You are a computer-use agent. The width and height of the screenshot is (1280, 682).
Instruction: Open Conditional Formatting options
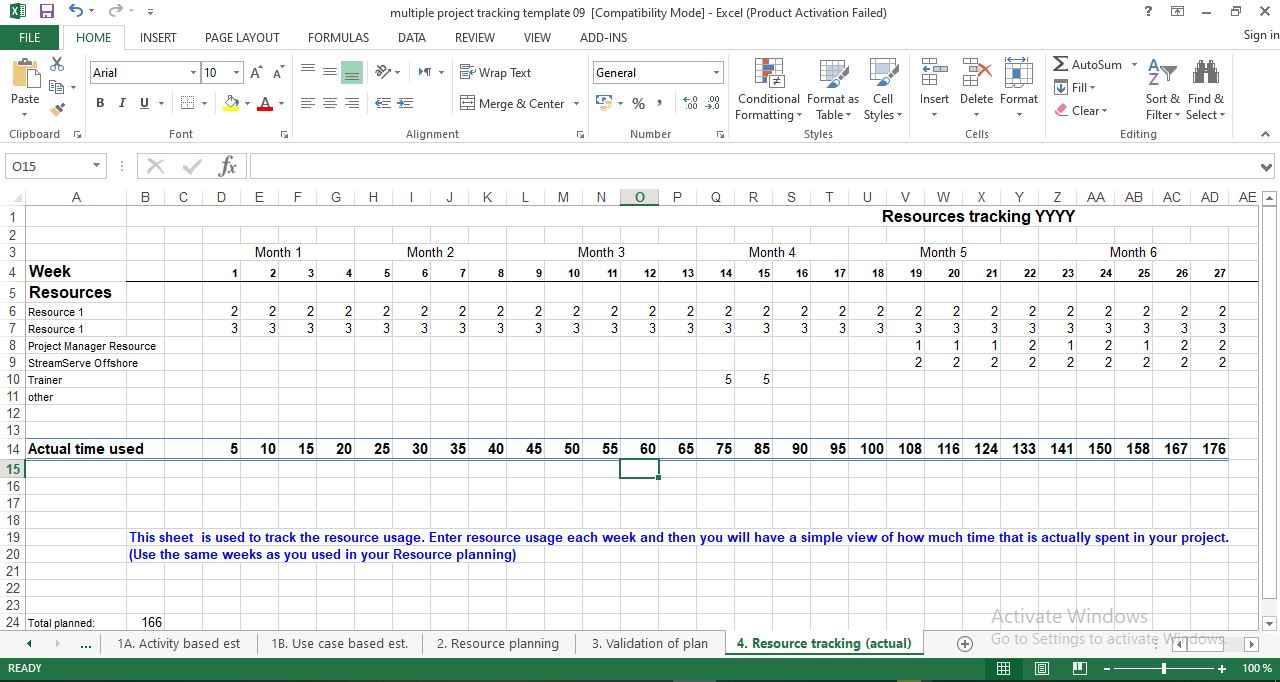click(x=768, y=90)
